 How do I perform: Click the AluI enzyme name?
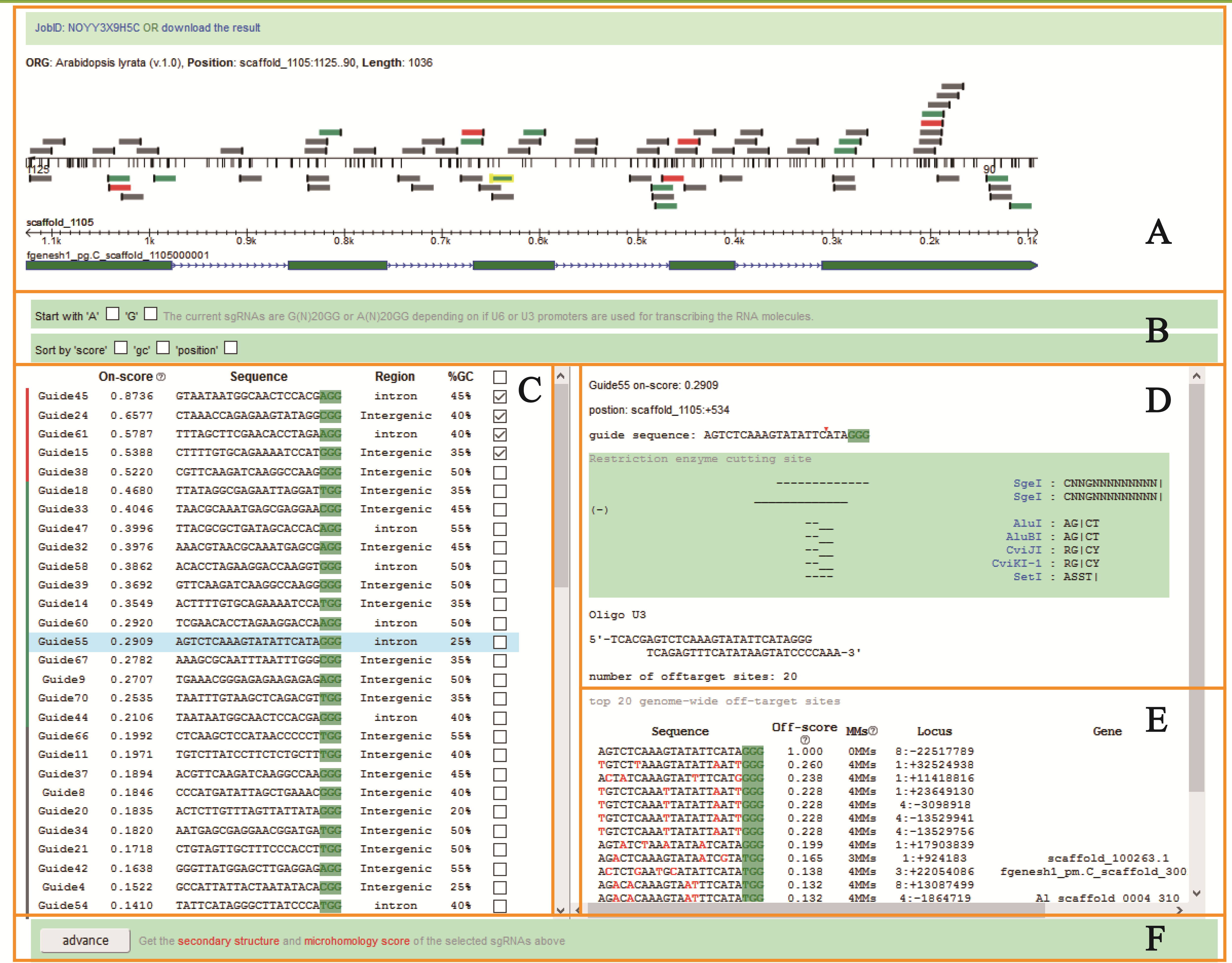pyautogui.click(x=1027, y=523)
